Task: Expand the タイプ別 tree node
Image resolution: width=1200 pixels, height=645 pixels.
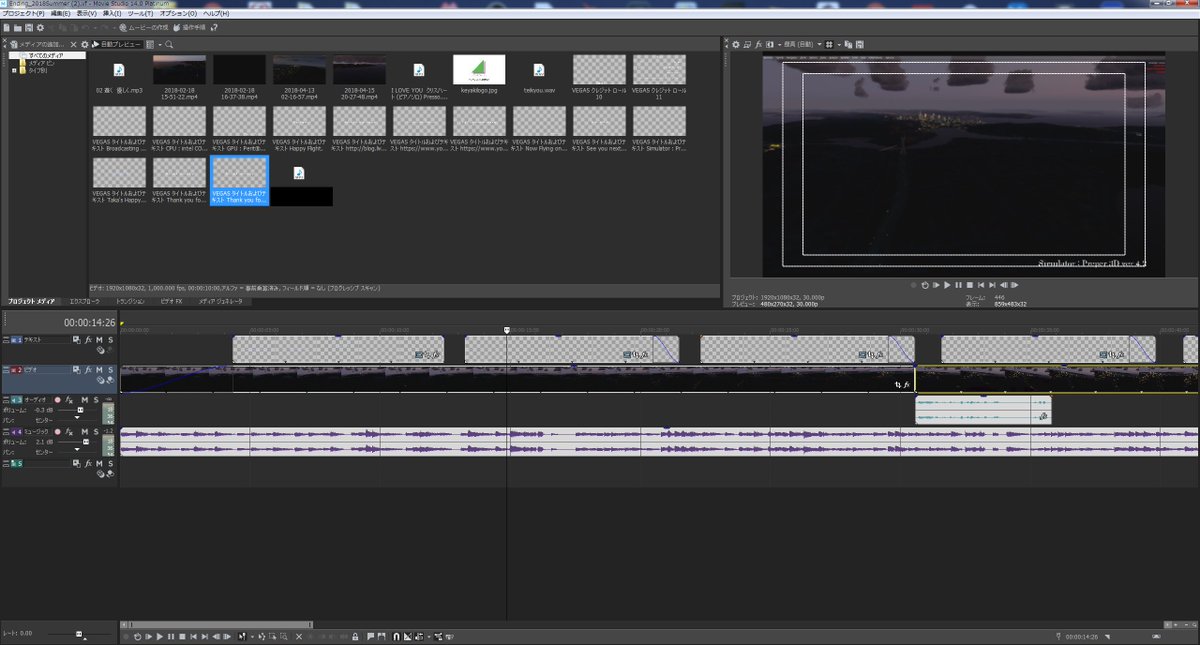Action: (x=13, y=71)
